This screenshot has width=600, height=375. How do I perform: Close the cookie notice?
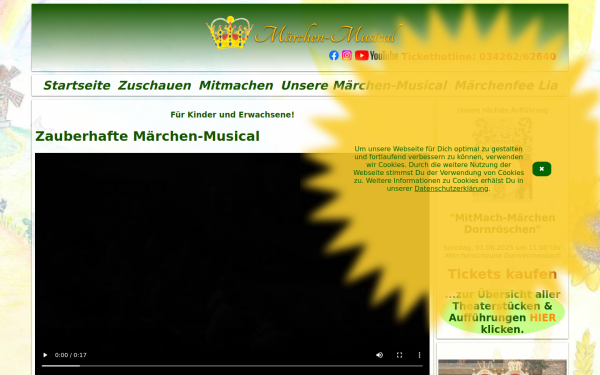tap(541, 169)
